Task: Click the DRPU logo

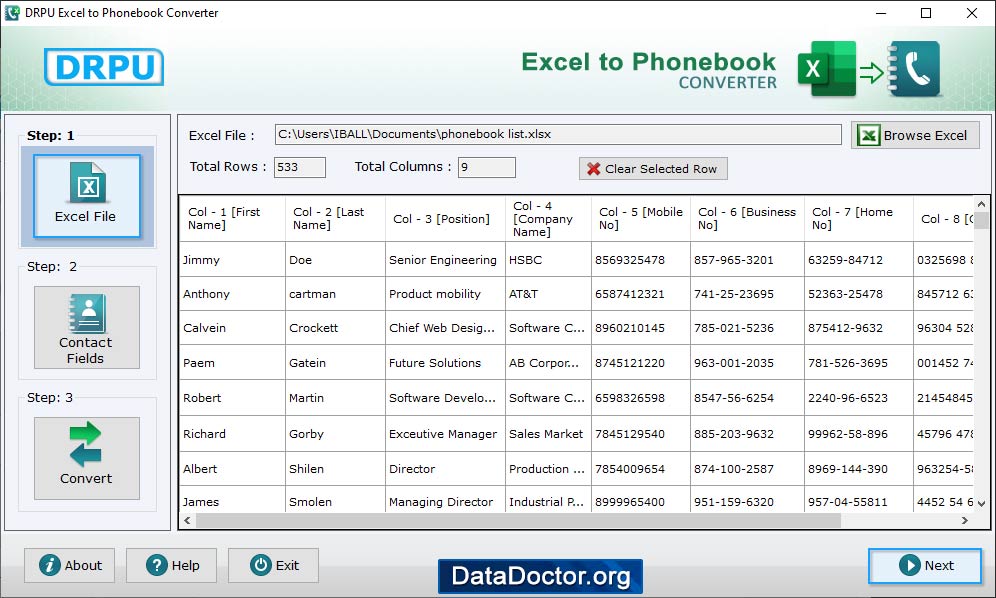Action: 104,67
